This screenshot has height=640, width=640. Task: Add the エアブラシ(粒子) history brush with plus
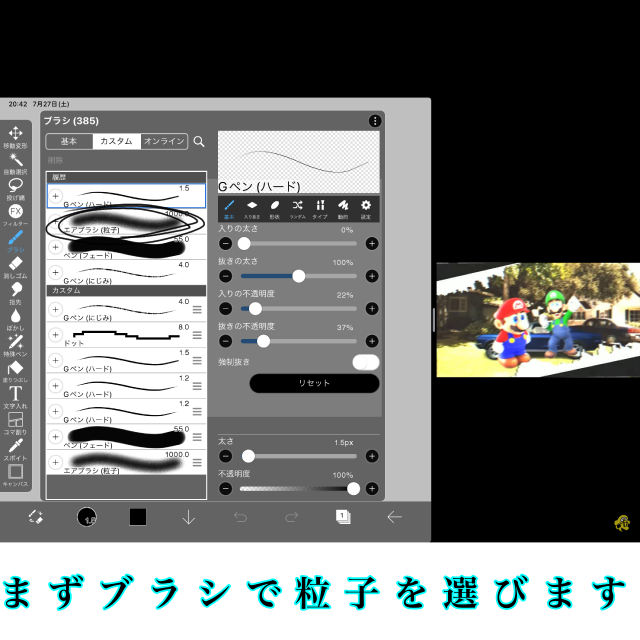point(56,222)
